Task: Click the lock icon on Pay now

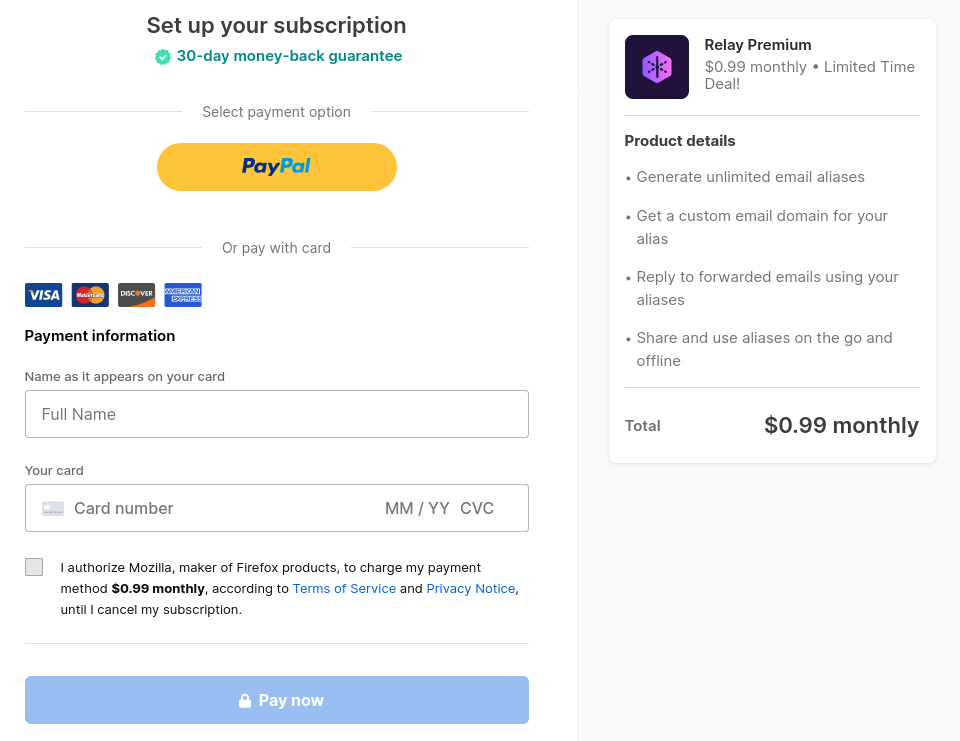Action: tap(245, 701)
